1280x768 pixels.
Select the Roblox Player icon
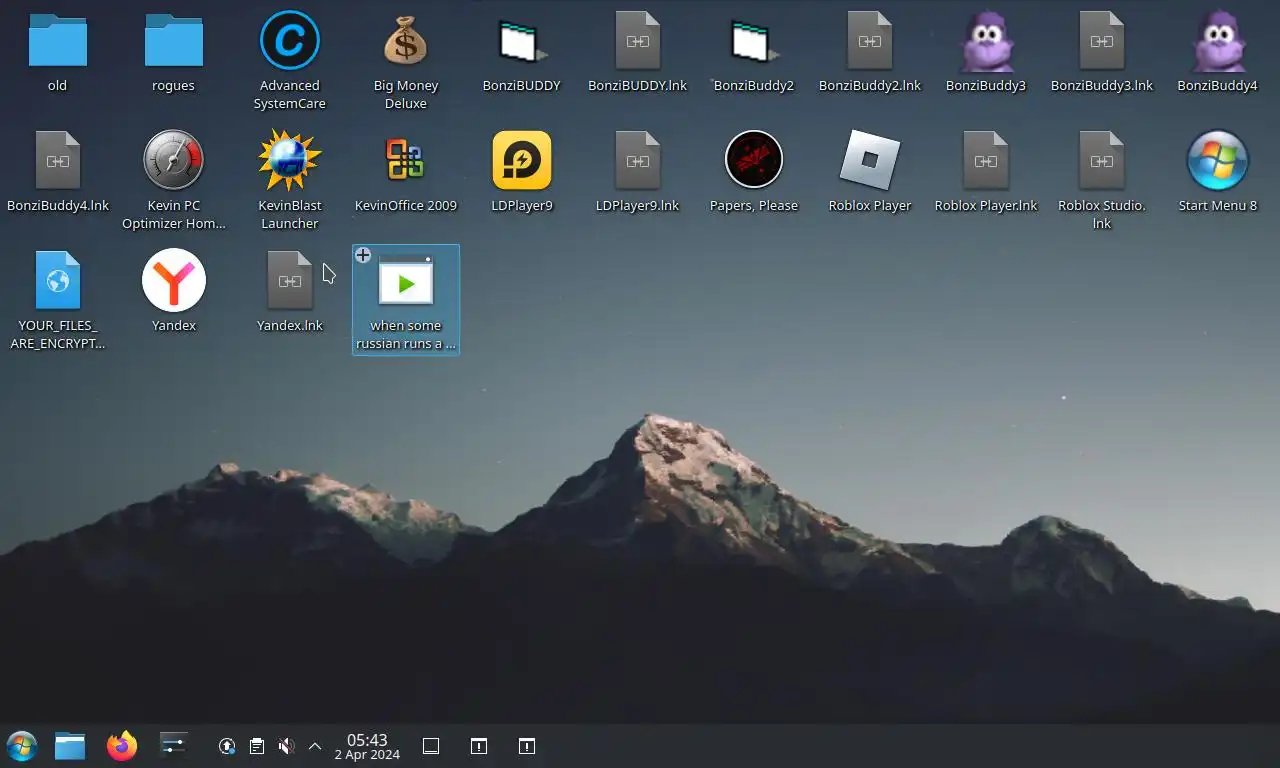coord(869,160)
